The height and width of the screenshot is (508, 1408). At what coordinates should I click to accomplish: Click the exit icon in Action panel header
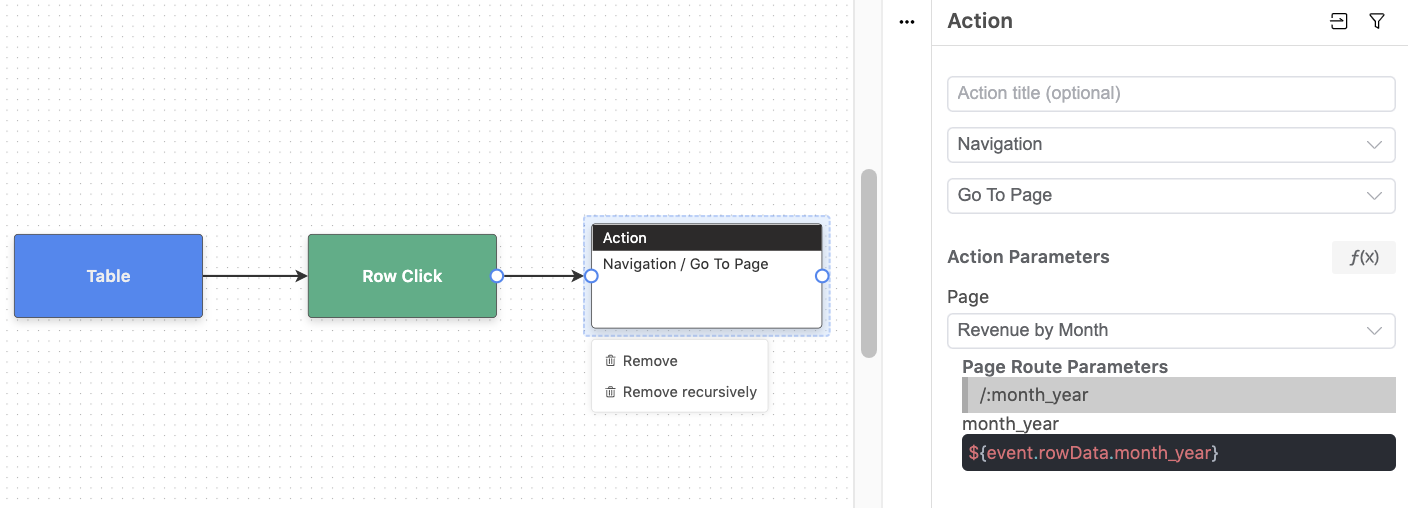(1338, 21)
